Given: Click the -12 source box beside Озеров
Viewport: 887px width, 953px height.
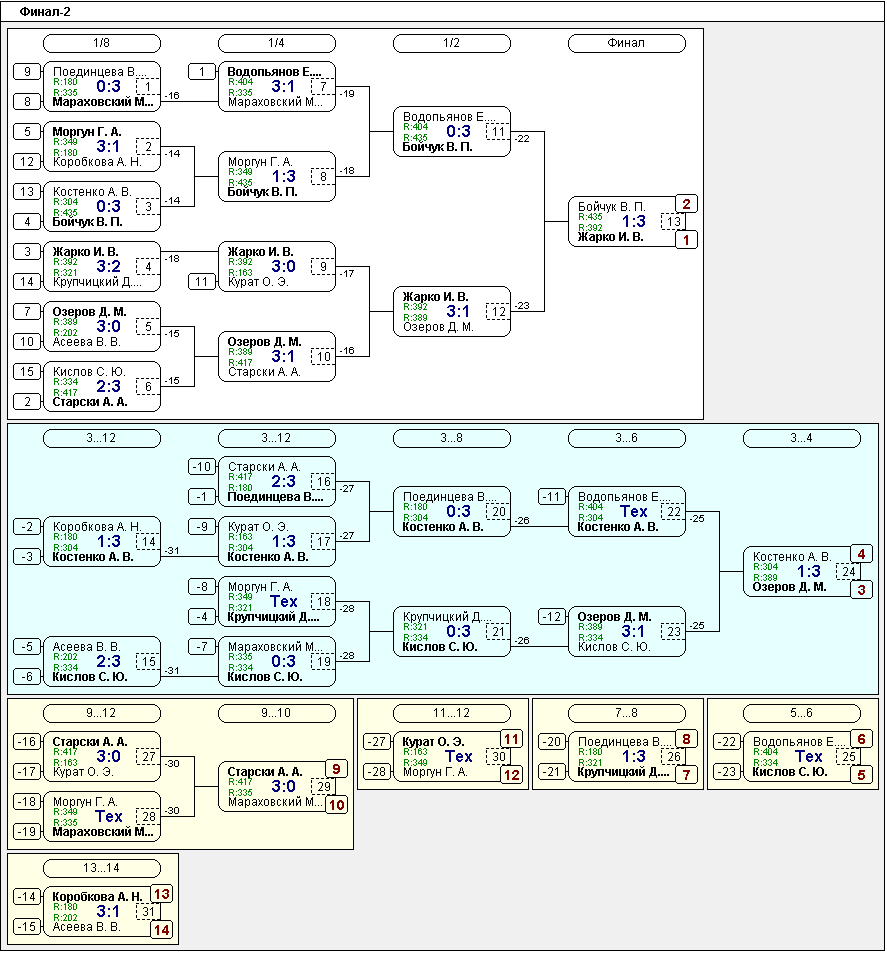Looking at the screenshot, I should click(552, 617).
